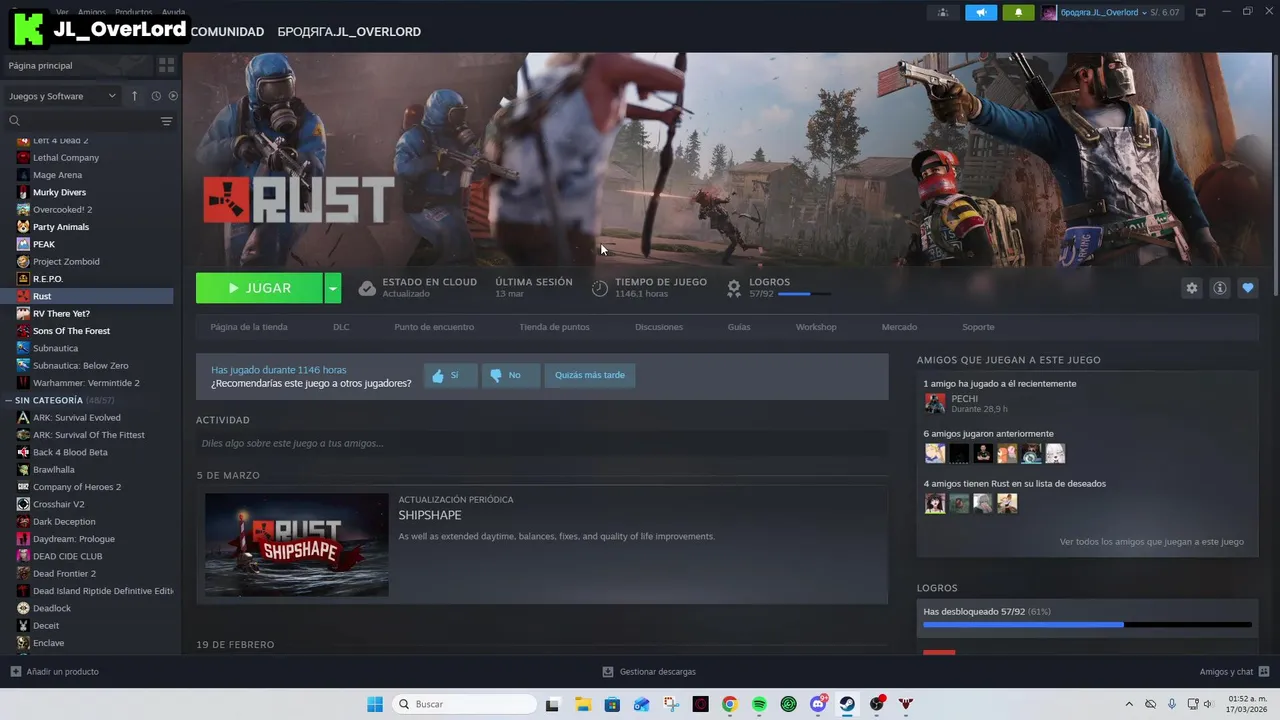
Task: Open the green notifications bell
Action: 1019,13
